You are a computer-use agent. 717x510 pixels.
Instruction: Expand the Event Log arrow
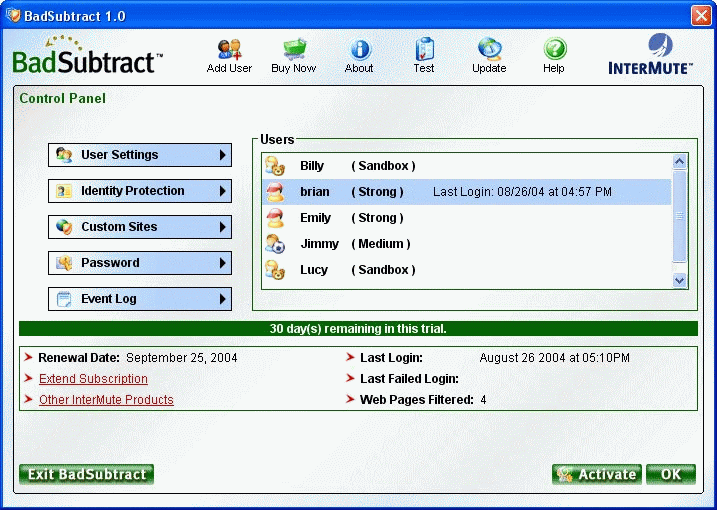222,299
